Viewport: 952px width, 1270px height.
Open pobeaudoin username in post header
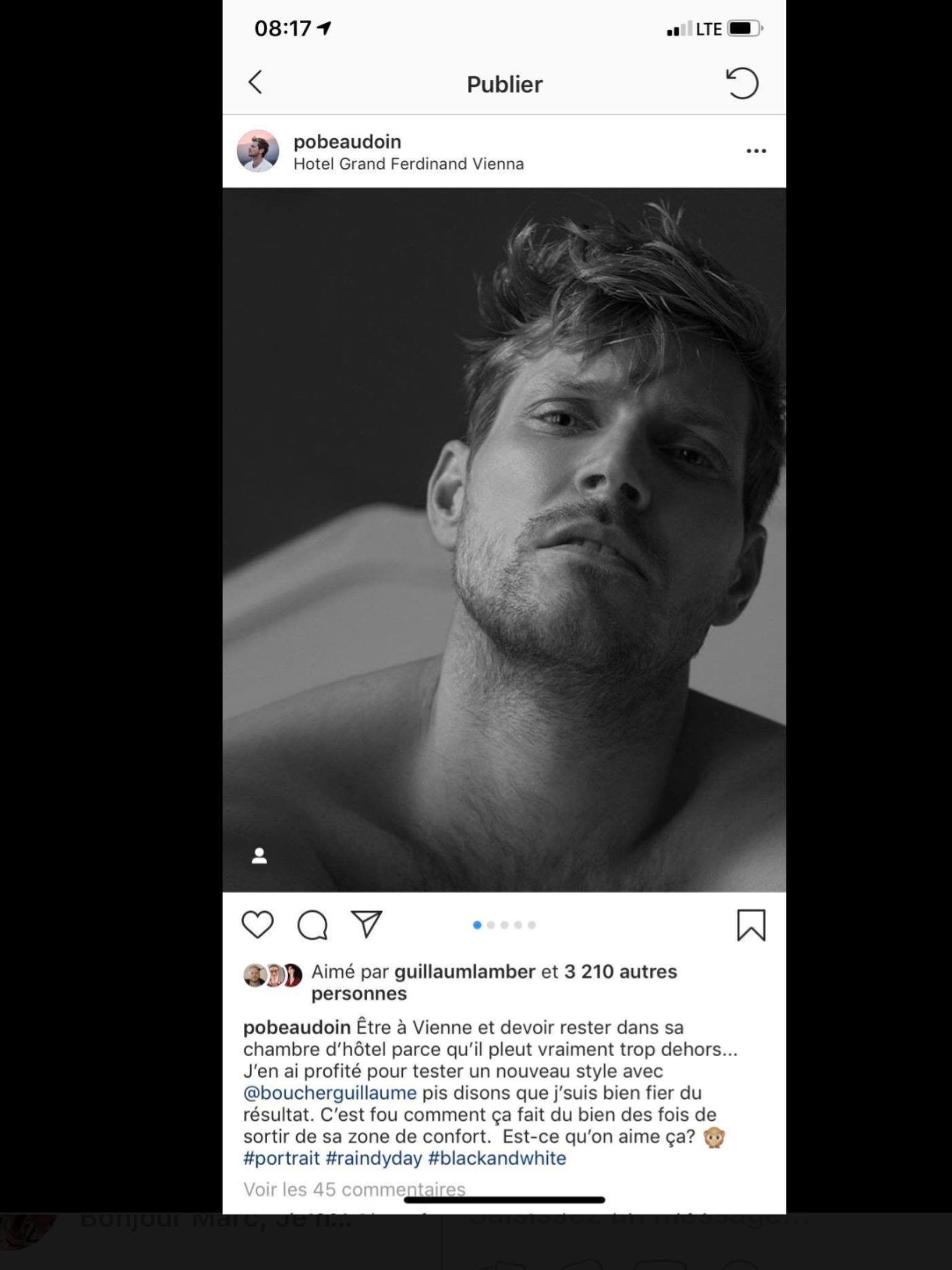click(347, 141)
